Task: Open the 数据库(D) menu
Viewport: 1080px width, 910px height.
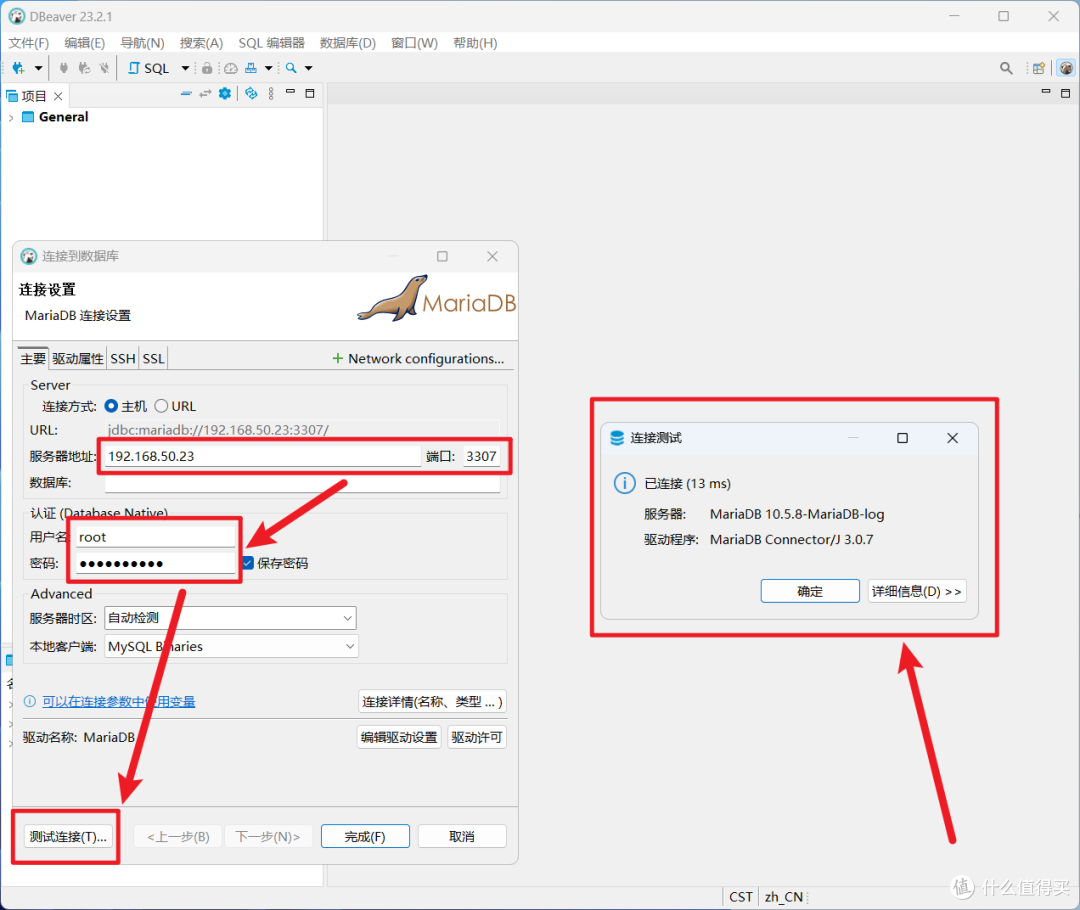Action: [347, 43]
